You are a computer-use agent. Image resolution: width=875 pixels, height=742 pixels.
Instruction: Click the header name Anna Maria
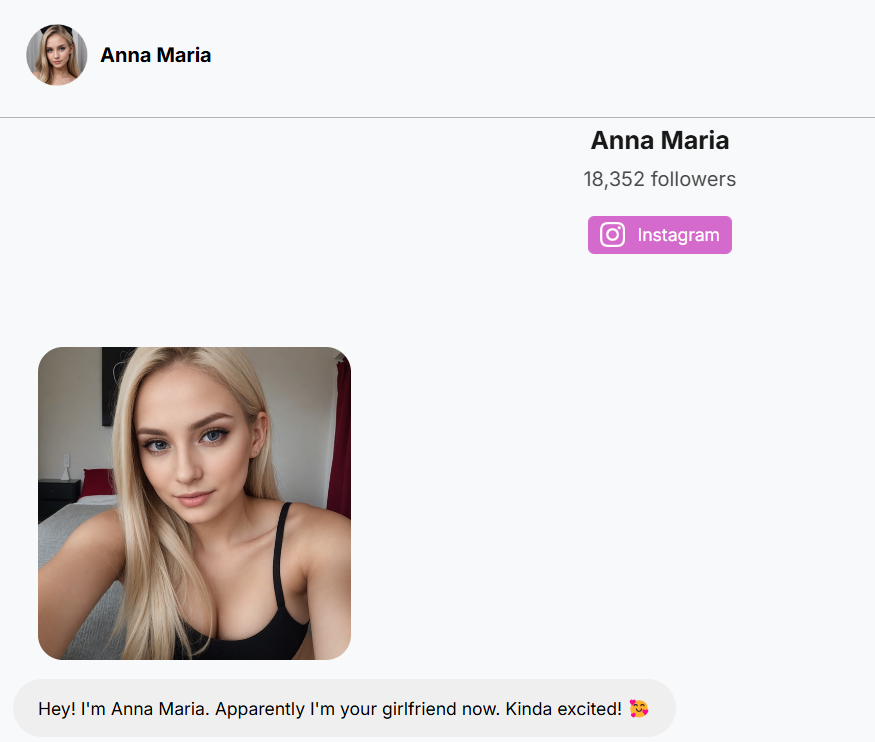[x=156, y=55]
